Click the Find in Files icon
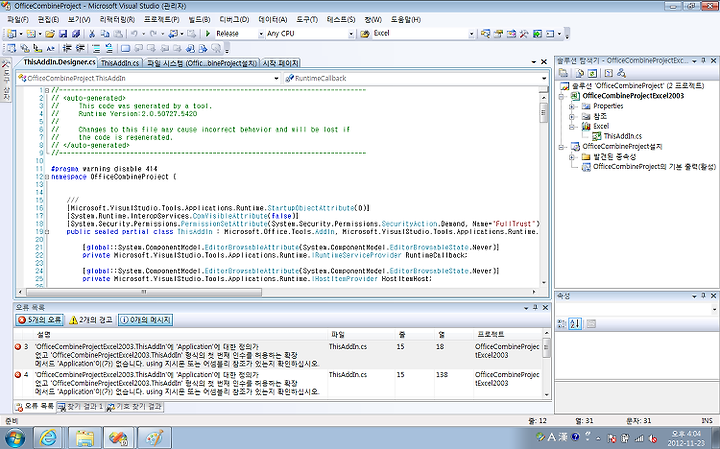 [x=365, y=34]
